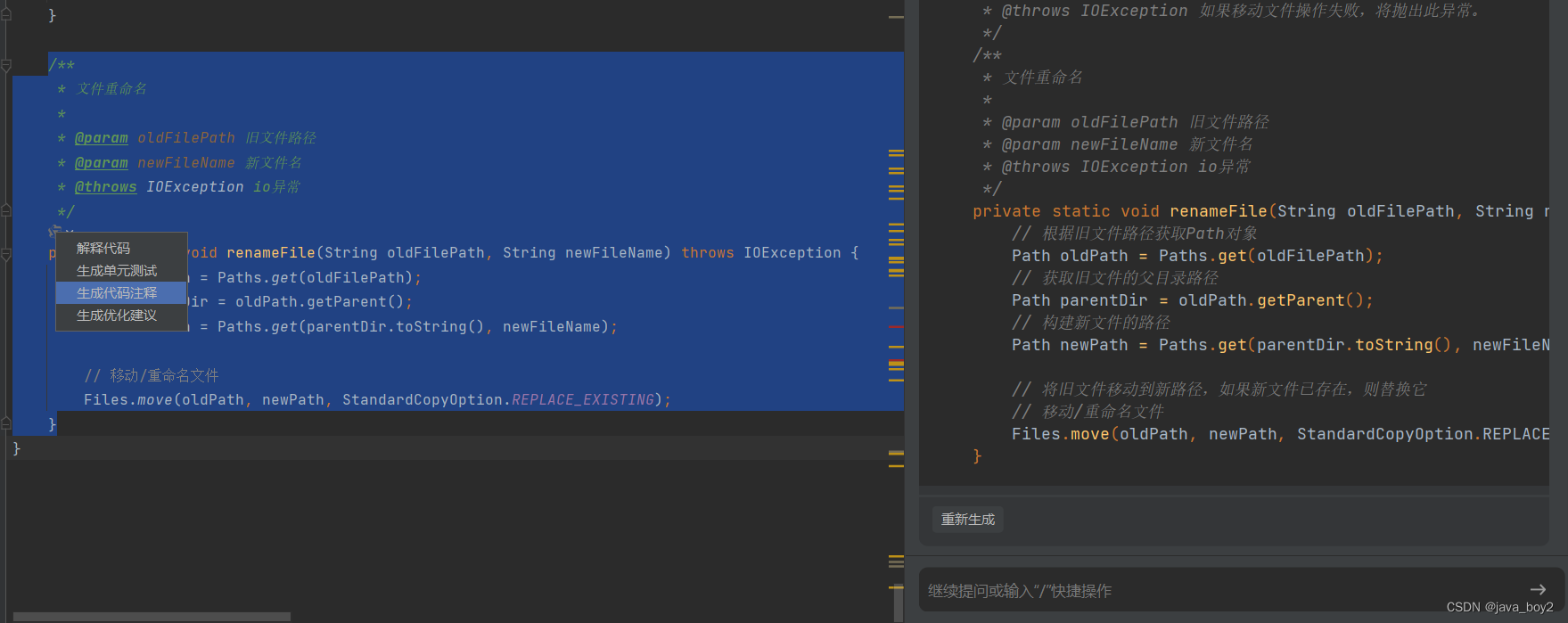Screen dimensions: 1568x623
Task: Click the editor vertical scrollbar thumb
Action: (899, 602)
